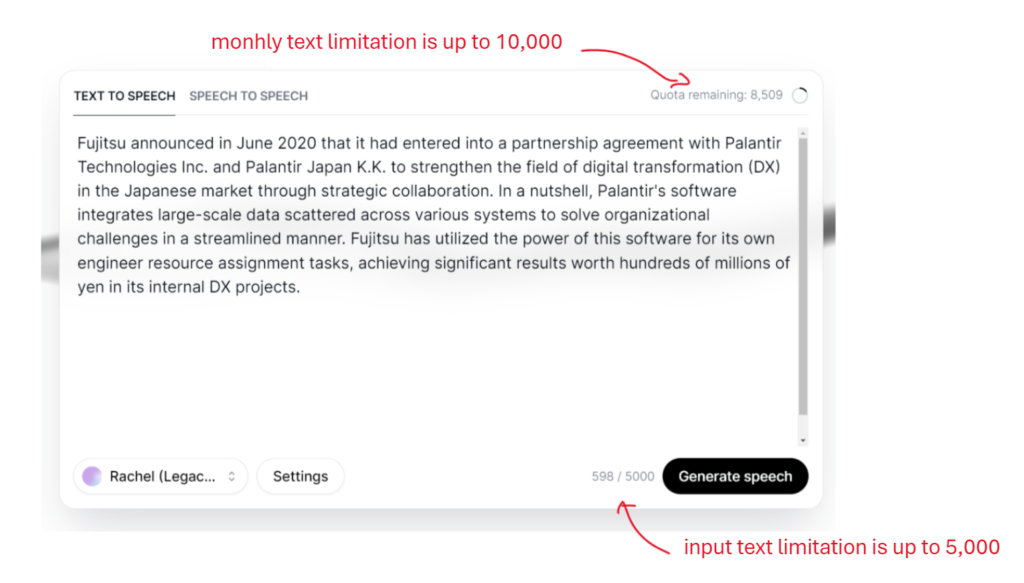Click the Rachel voice gradient avatar icon

92,477
